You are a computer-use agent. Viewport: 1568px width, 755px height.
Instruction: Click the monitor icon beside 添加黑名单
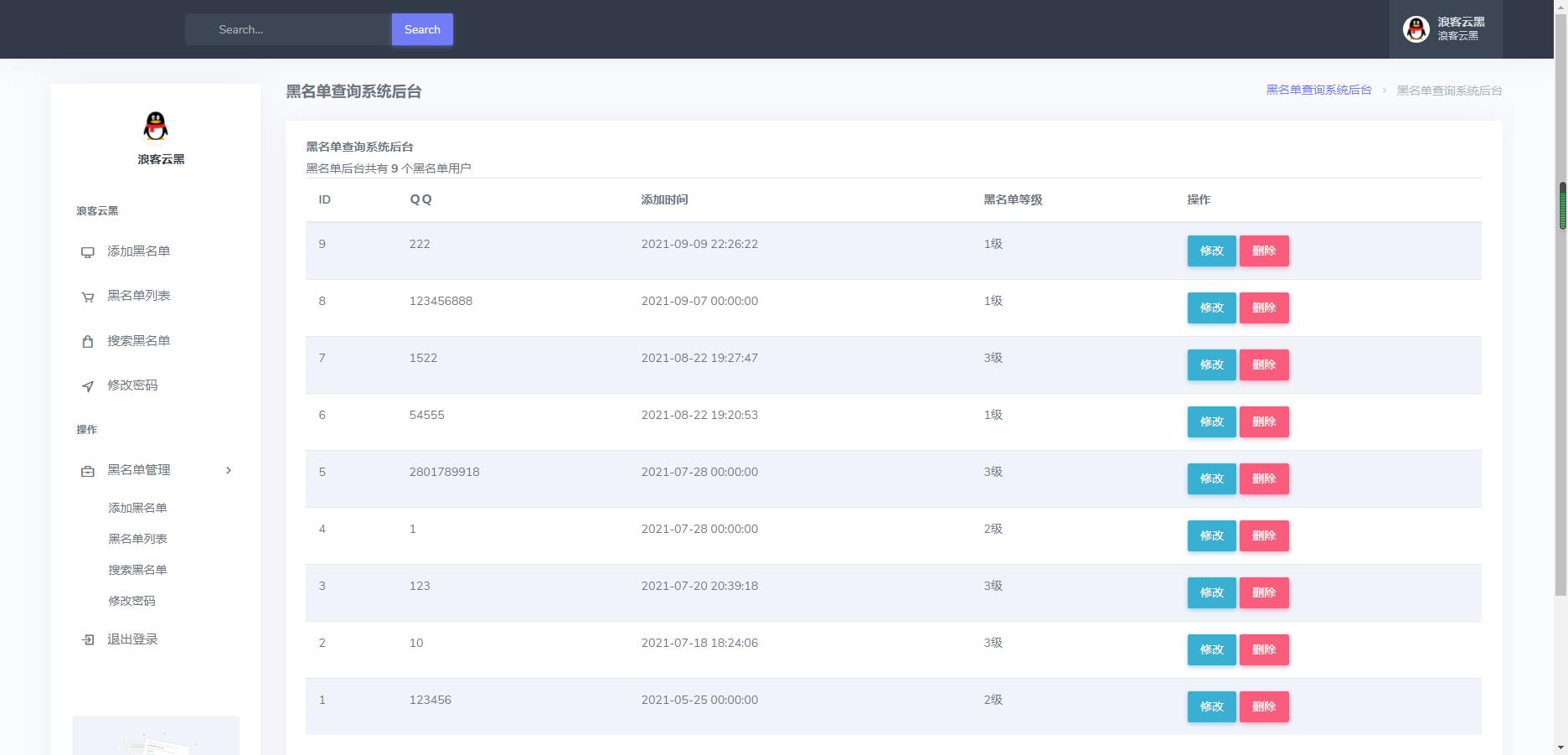click(87, 252)
